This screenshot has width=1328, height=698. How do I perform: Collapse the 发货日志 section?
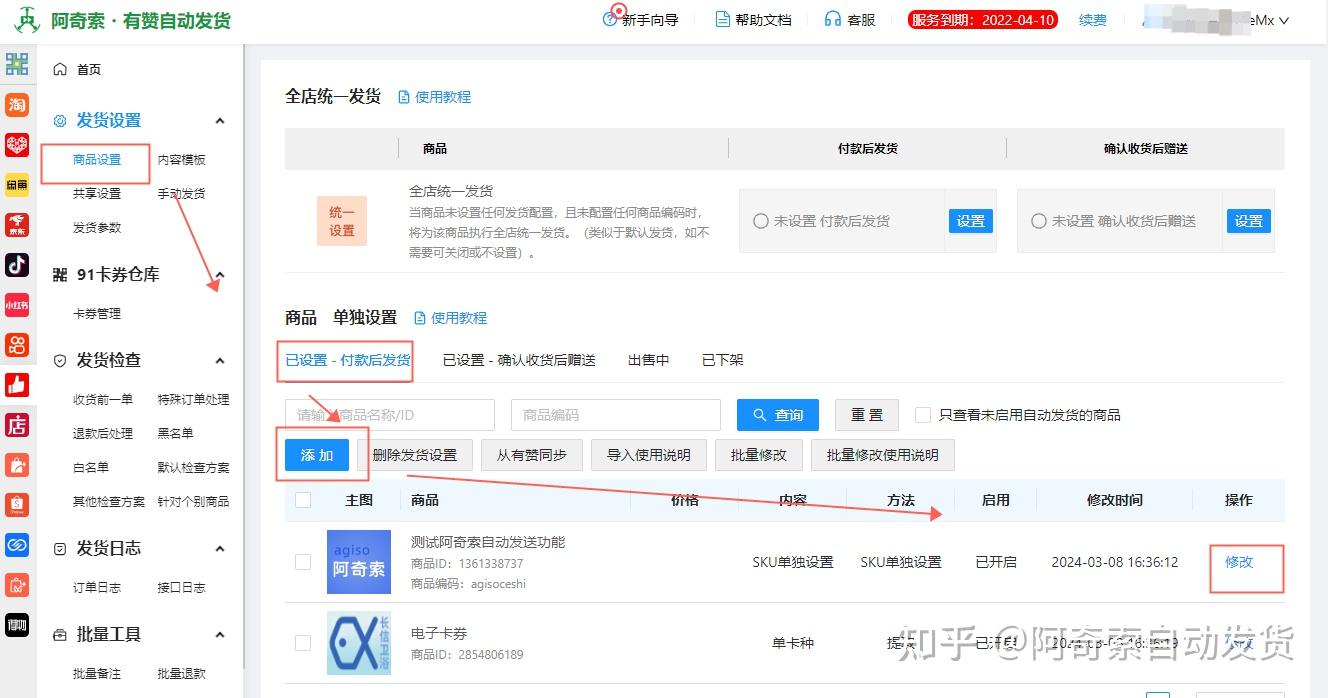(220, 549)
